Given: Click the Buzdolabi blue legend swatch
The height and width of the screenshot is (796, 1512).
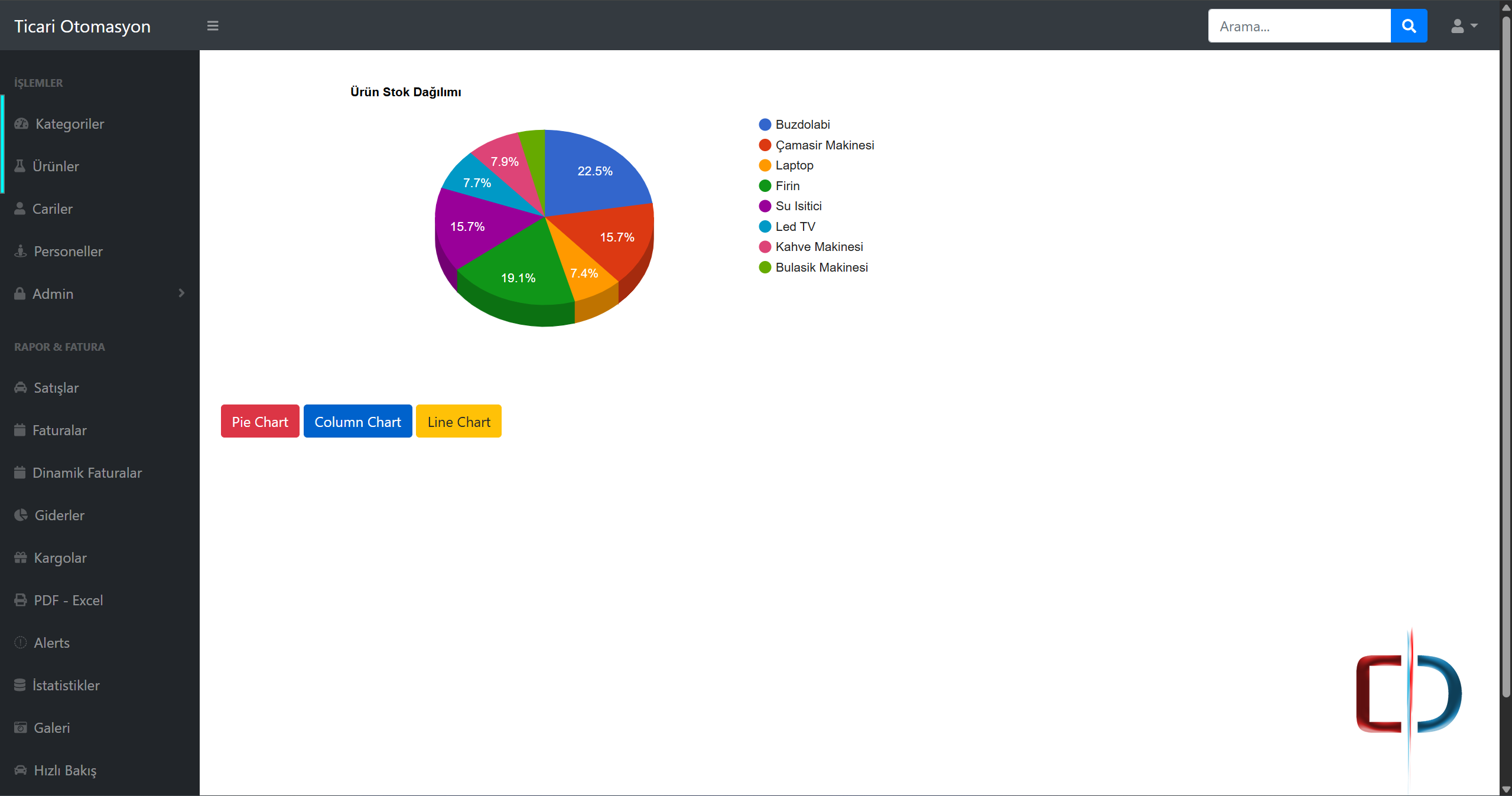Looking at the screenshot, I should click(765, 125).
